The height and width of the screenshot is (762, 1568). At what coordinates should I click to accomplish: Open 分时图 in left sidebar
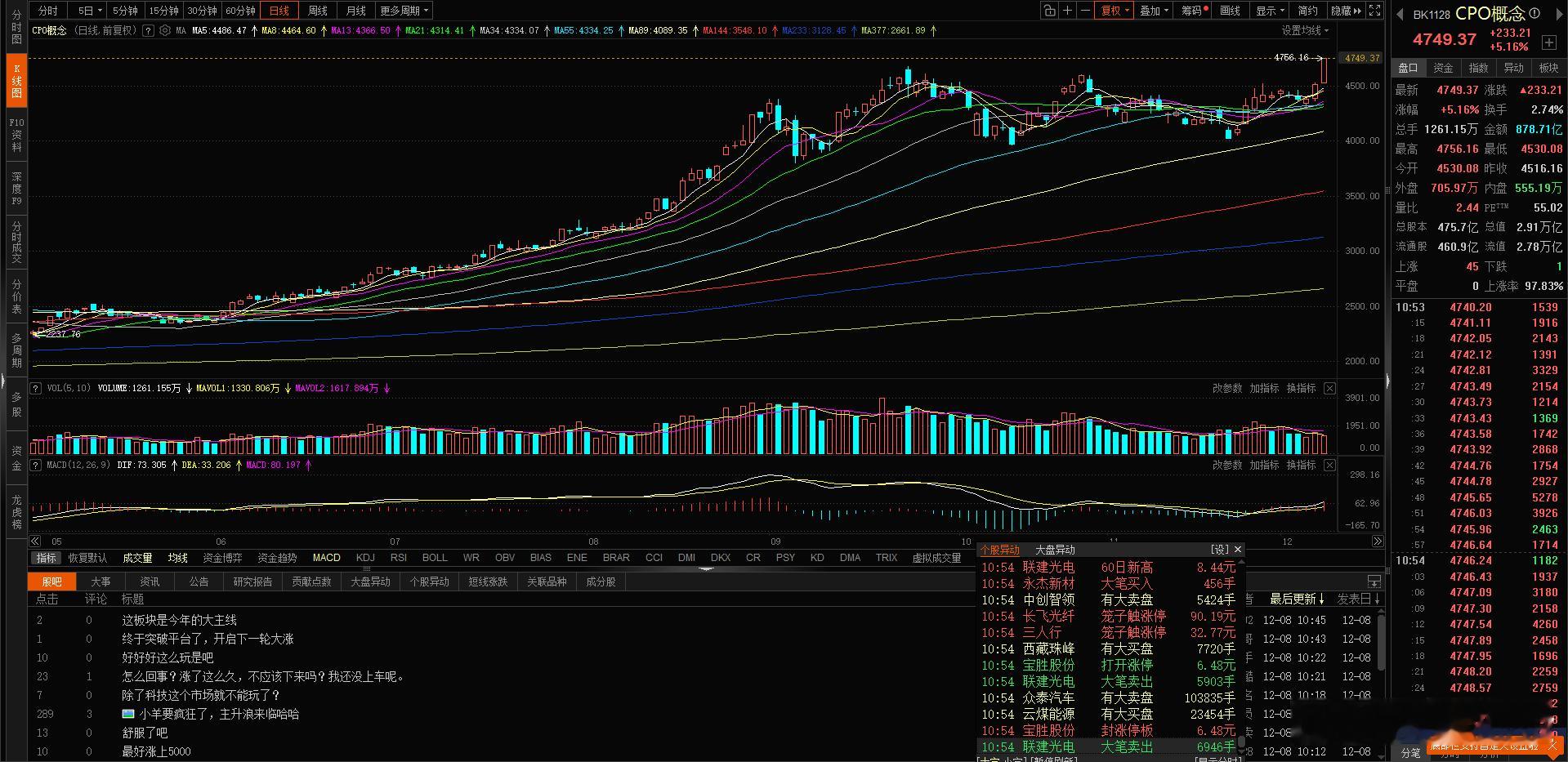tap(16, 27)
